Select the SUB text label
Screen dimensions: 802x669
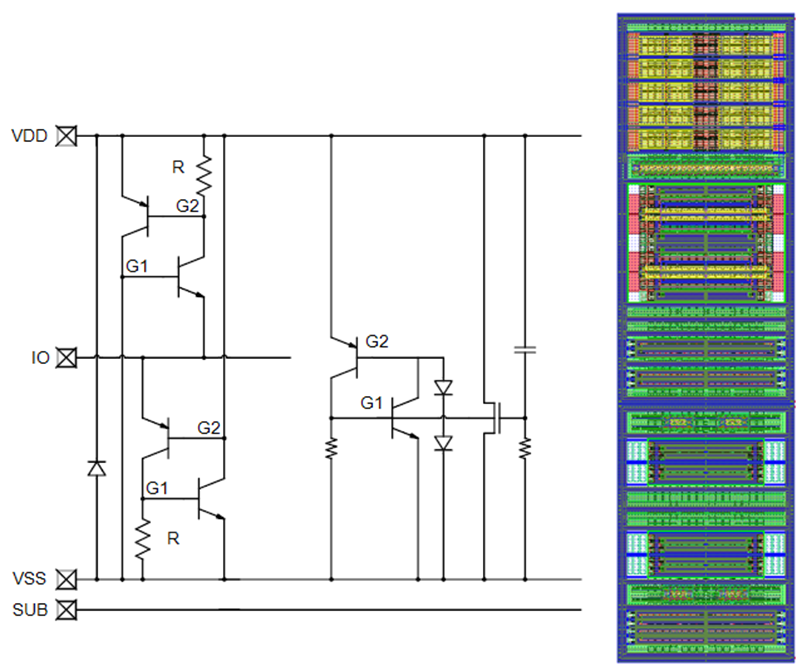29,609
